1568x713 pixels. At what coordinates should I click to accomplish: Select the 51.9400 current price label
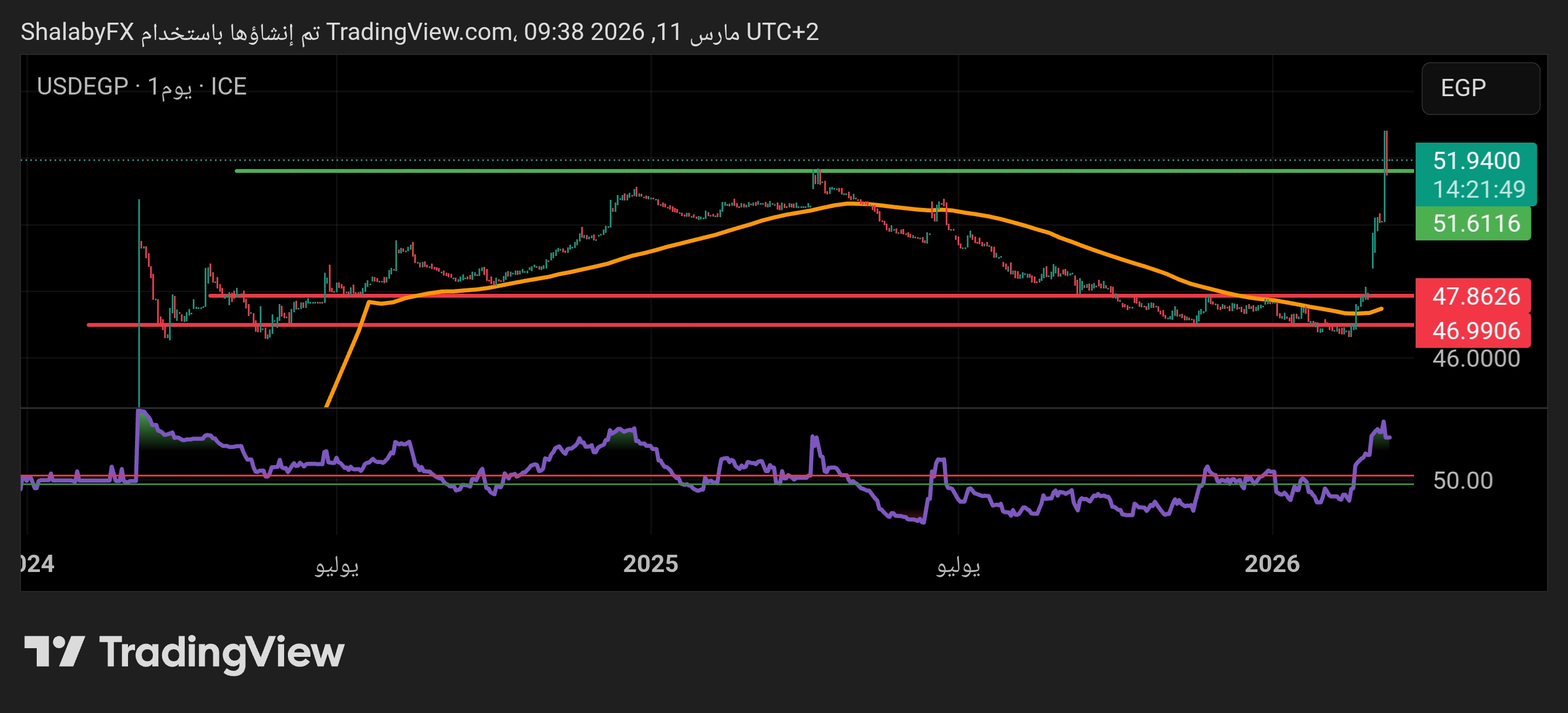point(1476,161)
